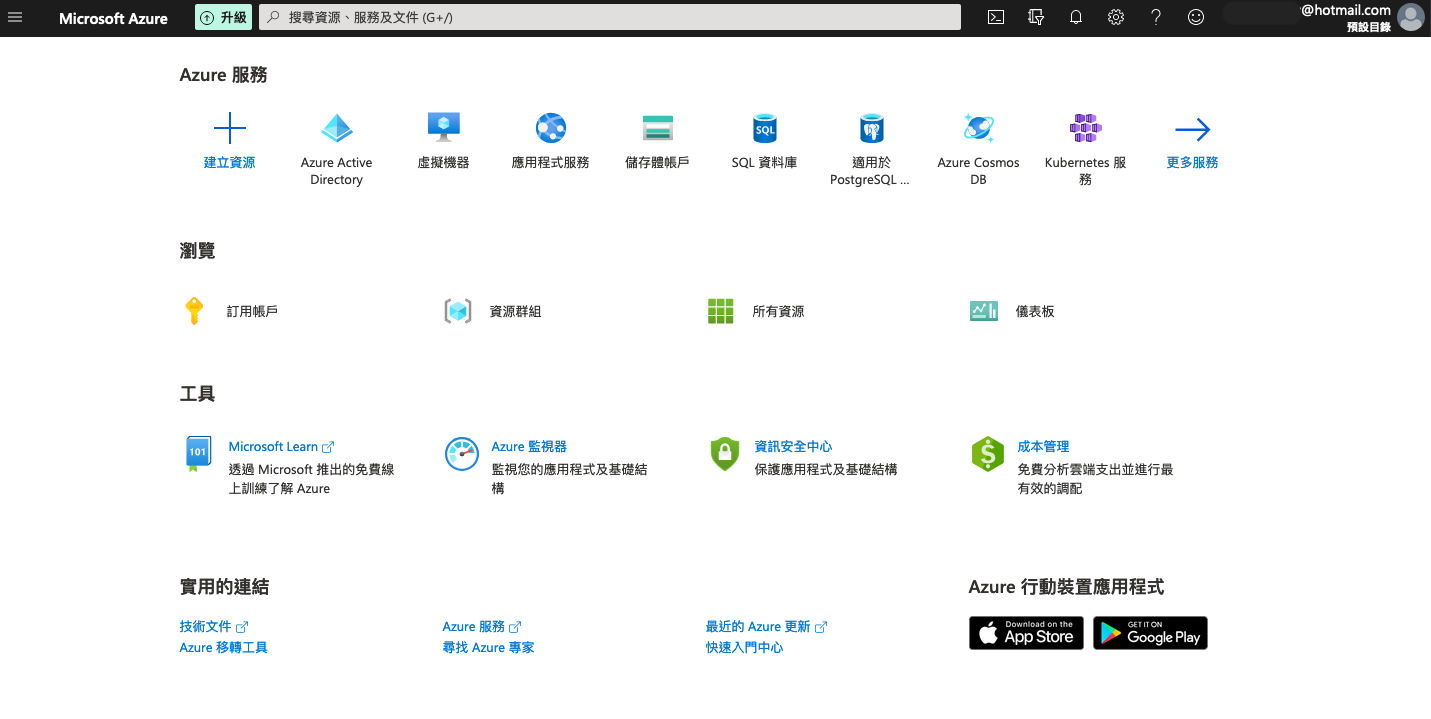This screenshot has width=1431, height=719.
Task: Click the 所有資源 green grid icon
Action: coord(720,311)
